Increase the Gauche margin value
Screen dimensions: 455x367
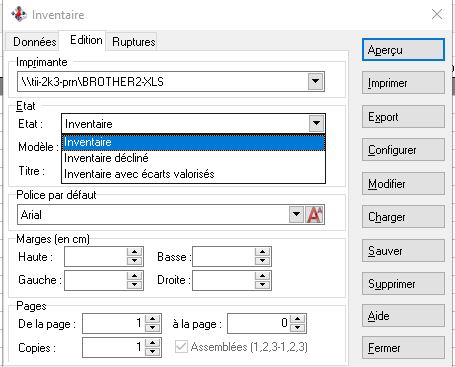135,276
